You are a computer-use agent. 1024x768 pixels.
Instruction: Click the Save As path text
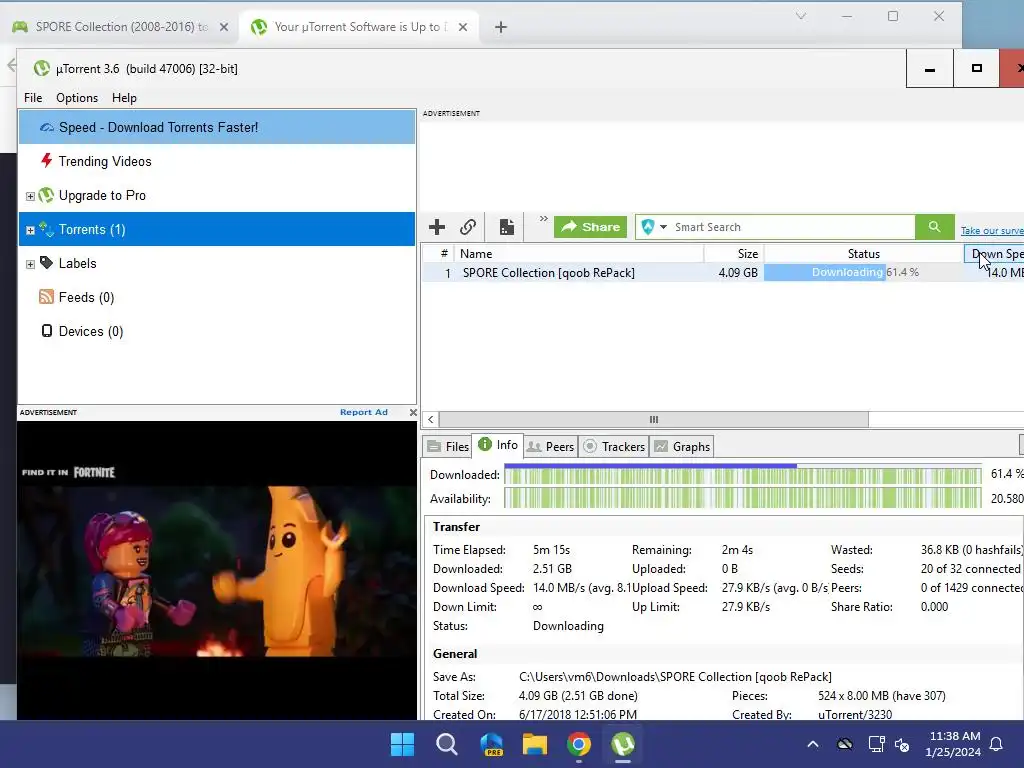tap(675, 677)
